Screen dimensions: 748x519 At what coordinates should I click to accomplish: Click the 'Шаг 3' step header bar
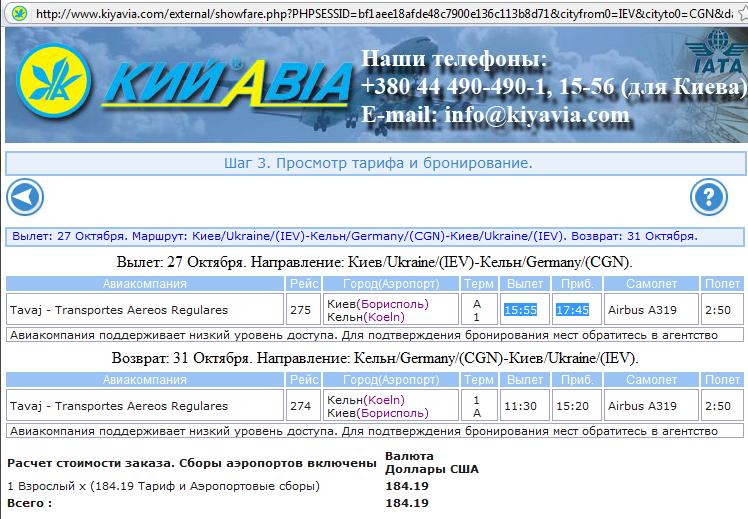coord(375,163)
